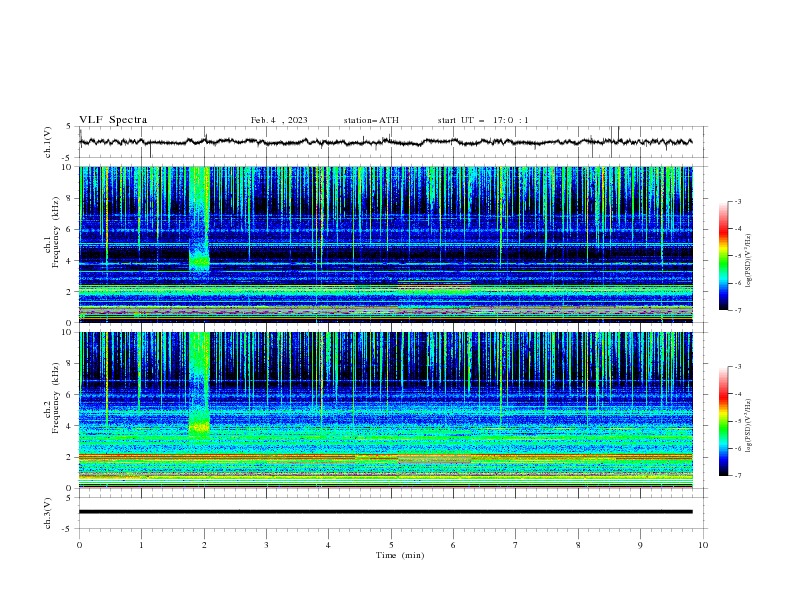792x612 pixels.
Task: Click the 'ch.3(V)' axis label
Action: point(48,513)
